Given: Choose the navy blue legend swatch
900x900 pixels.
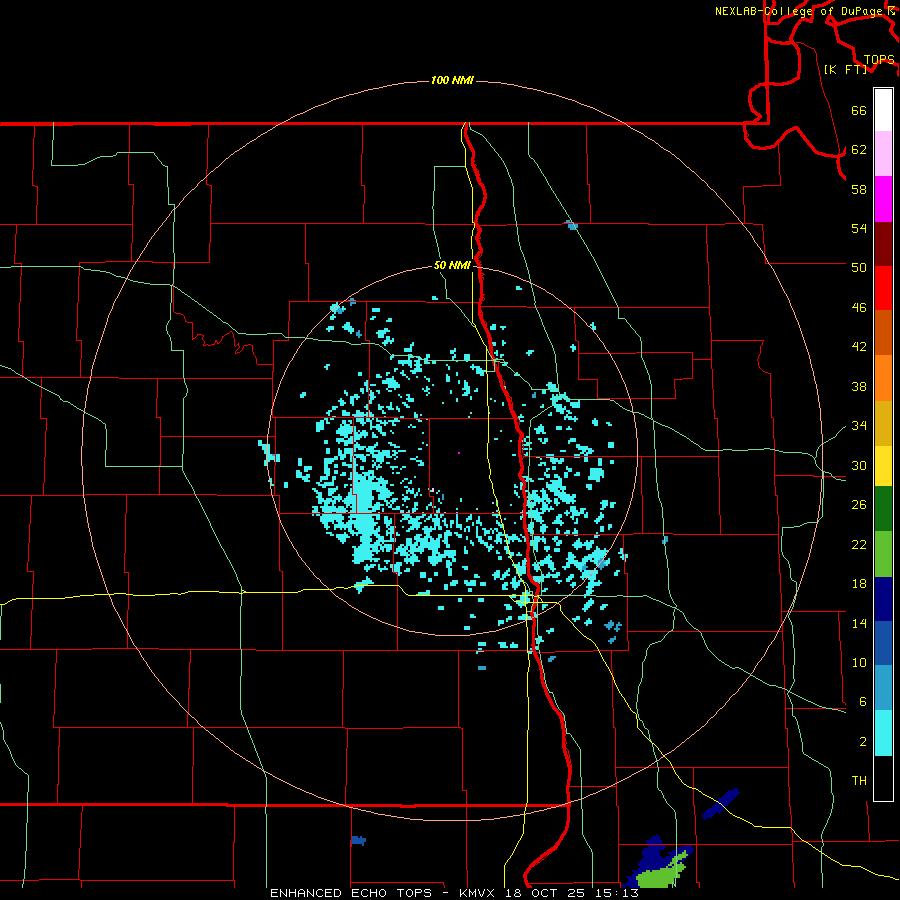Looking at the screenshot, I should tap(883, 599).
